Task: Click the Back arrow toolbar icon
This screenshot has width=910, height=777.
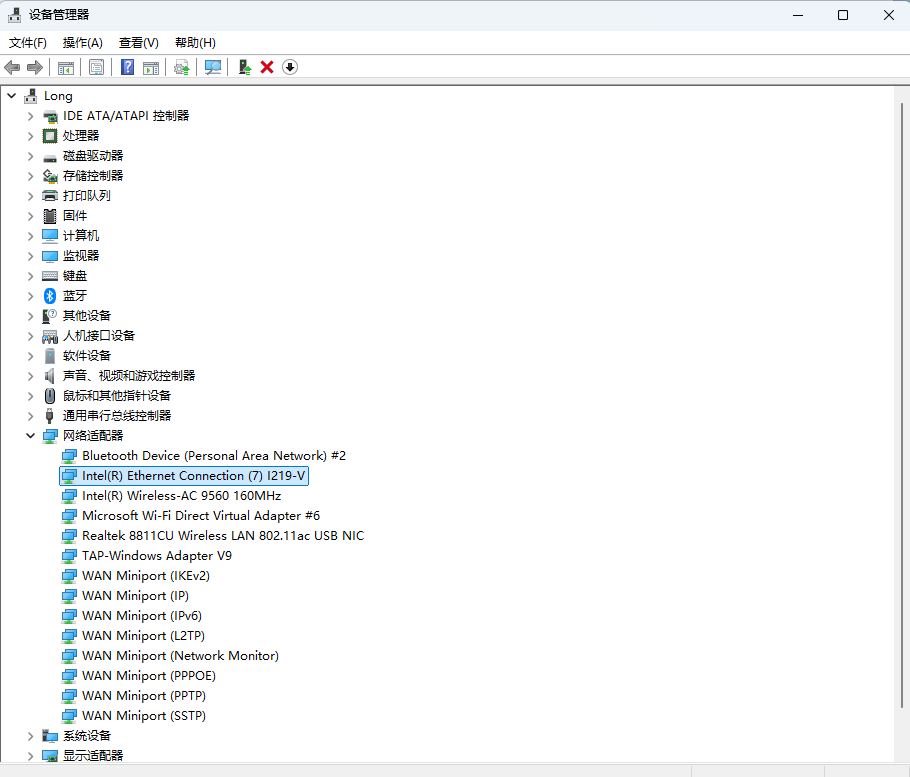Action: coord(12,67)
